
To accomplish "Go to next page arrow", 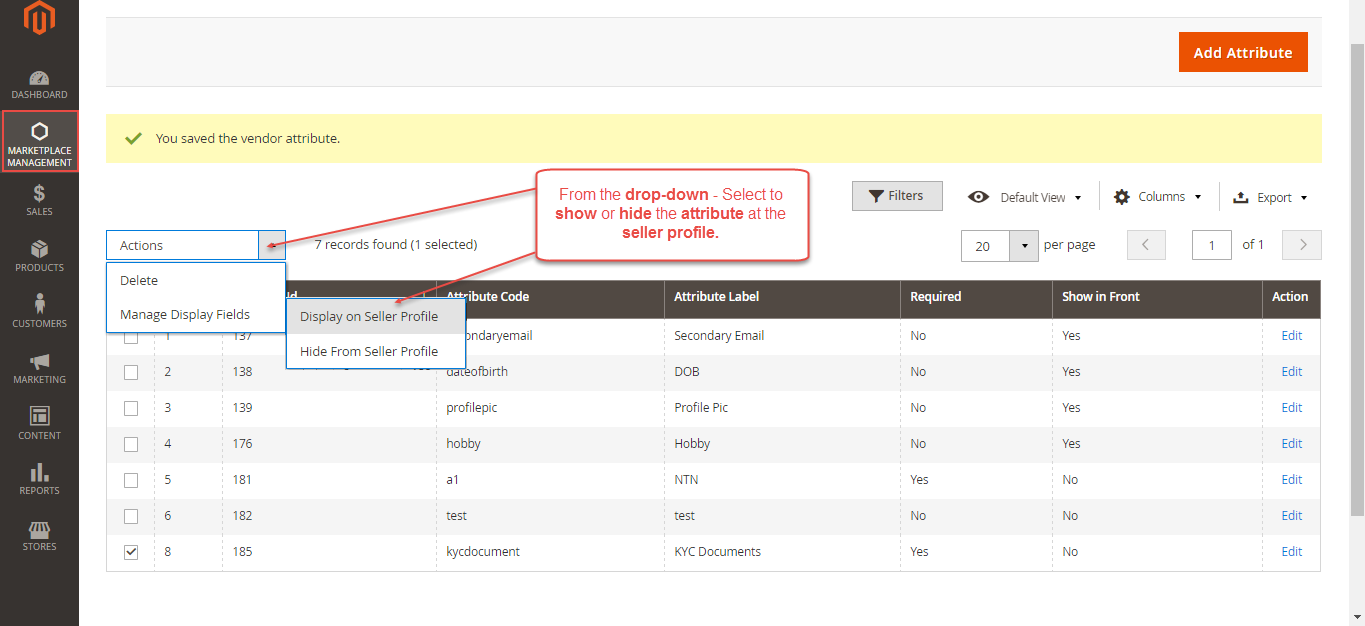I will point(1302,245).
